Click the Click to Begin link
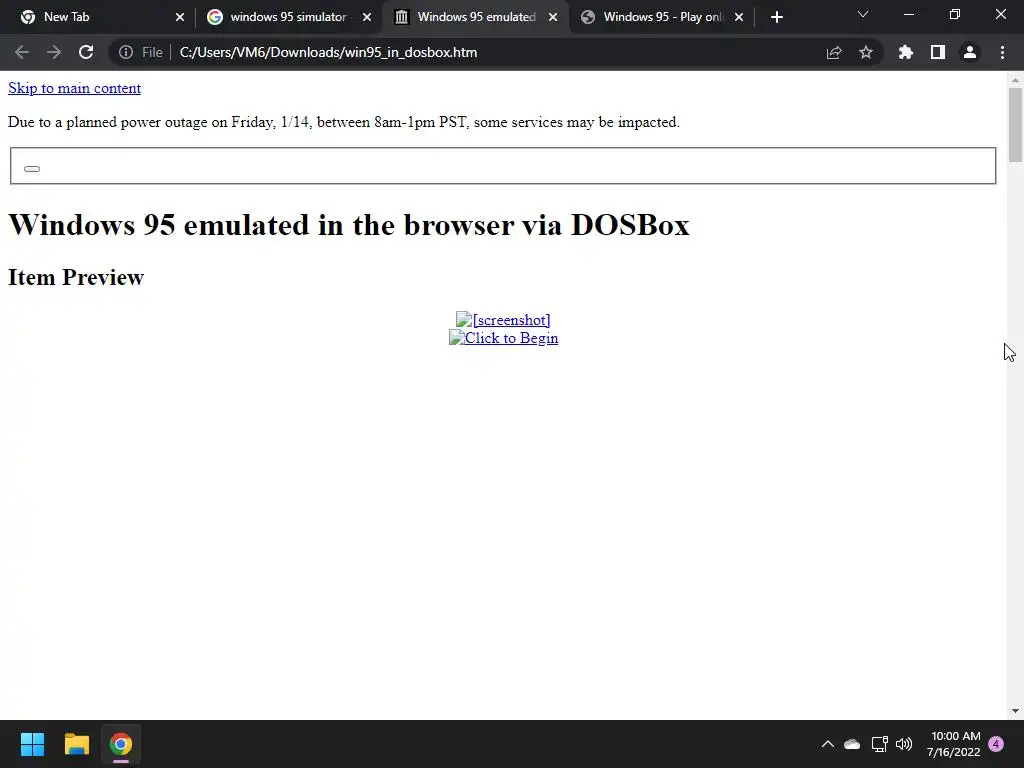The image size is (1024, 768). click(504, 338)
